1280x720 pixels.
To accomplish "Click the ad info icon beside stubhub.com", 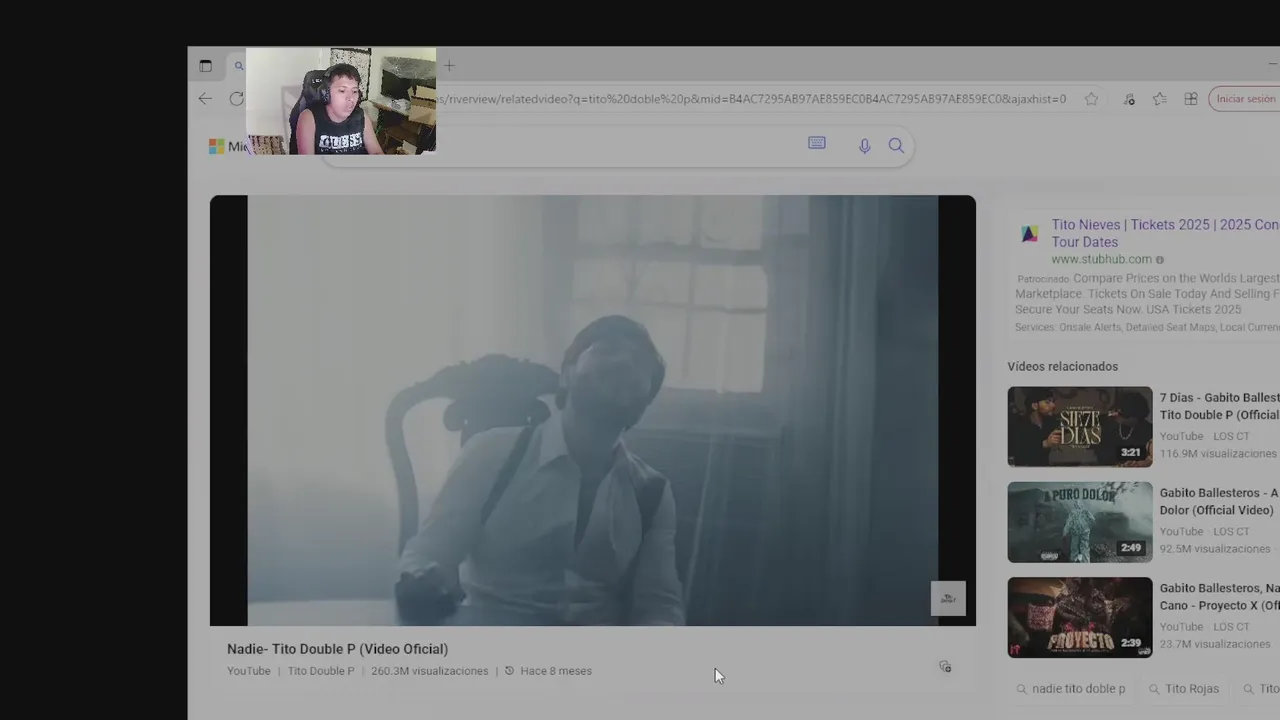I will point(1160,260).
